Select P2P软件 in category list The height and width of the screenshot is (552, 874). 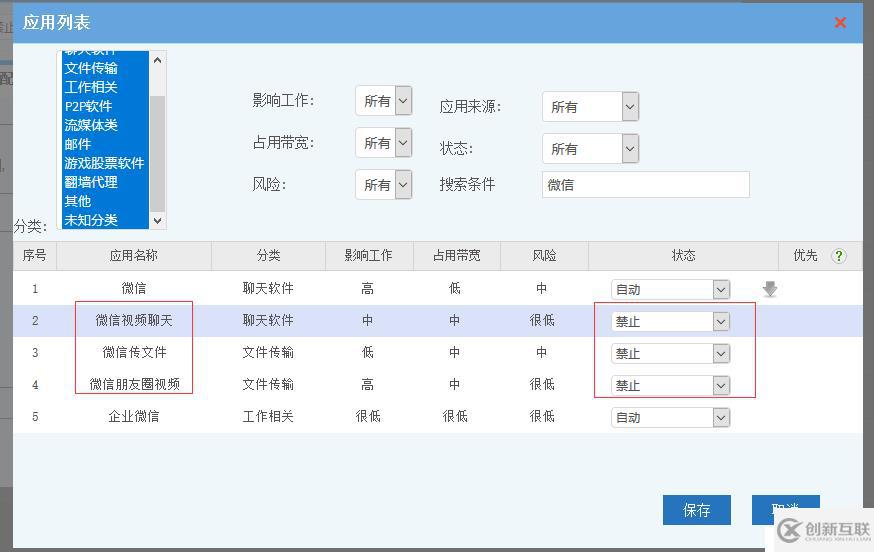tap(105, 106)
